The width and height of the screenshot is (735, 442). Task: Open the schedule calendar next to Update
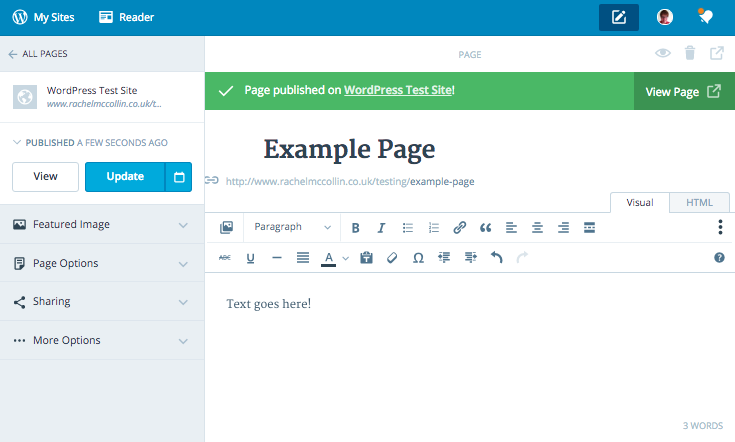pyautogui.click(x=179, y=177)
